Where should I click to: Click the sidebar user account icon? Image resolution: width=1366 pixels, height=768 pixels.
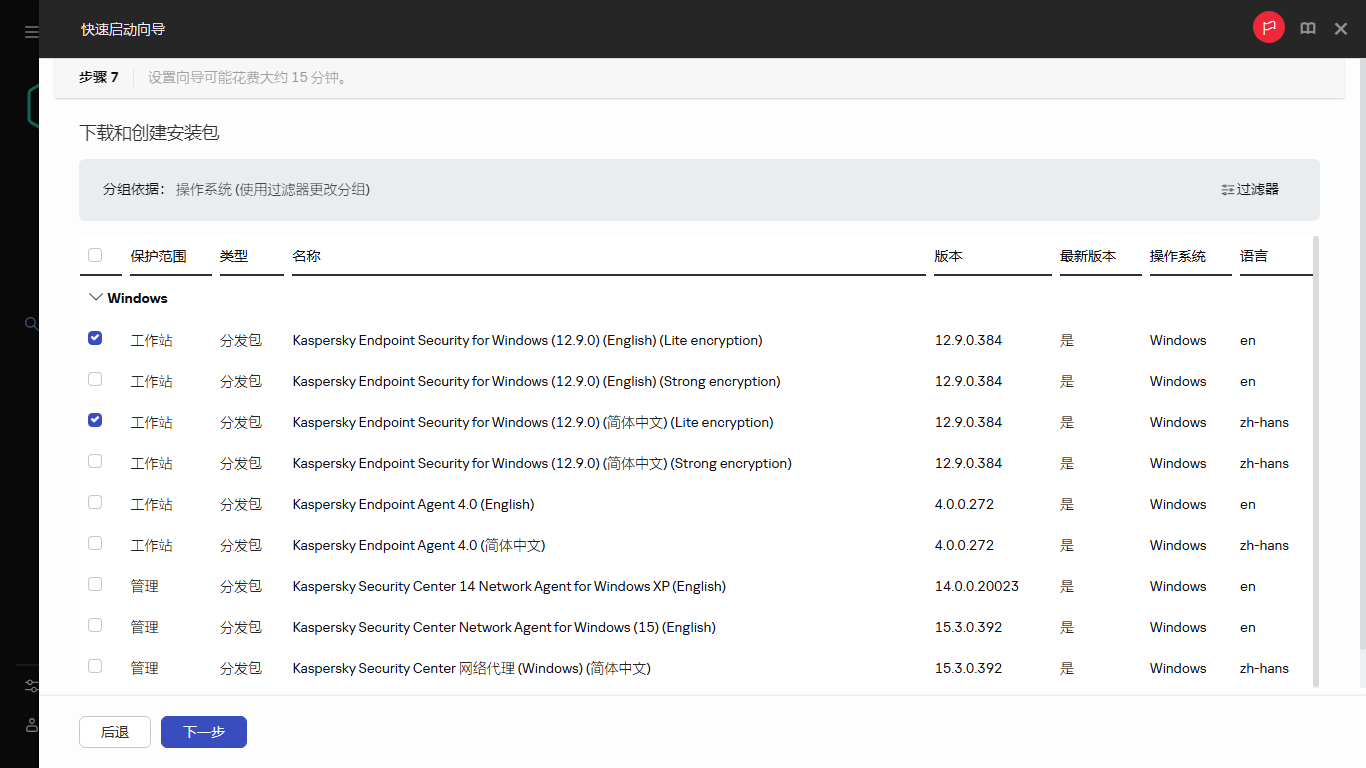[x=31, y=724]
